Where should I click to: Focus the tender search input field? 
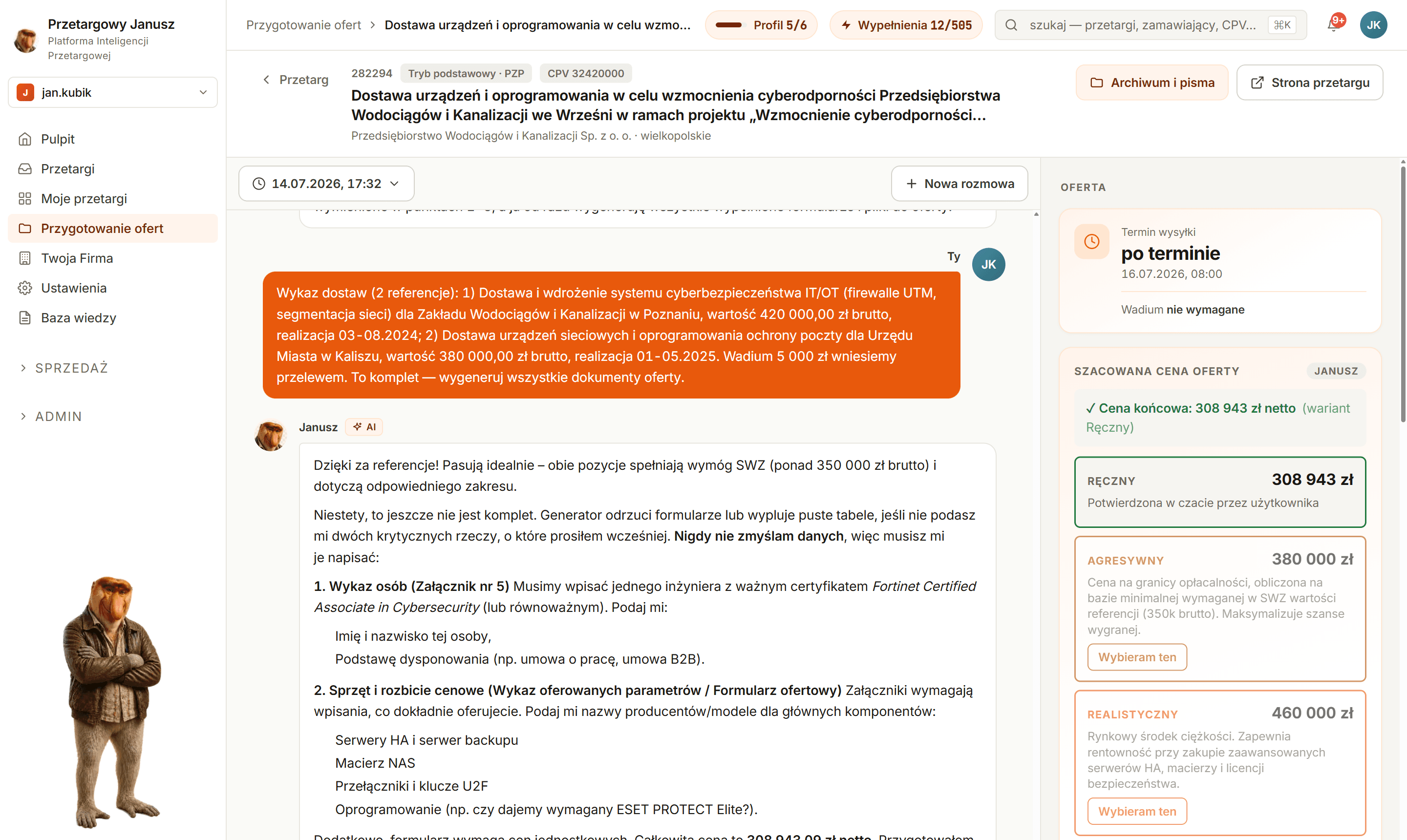1151,25
